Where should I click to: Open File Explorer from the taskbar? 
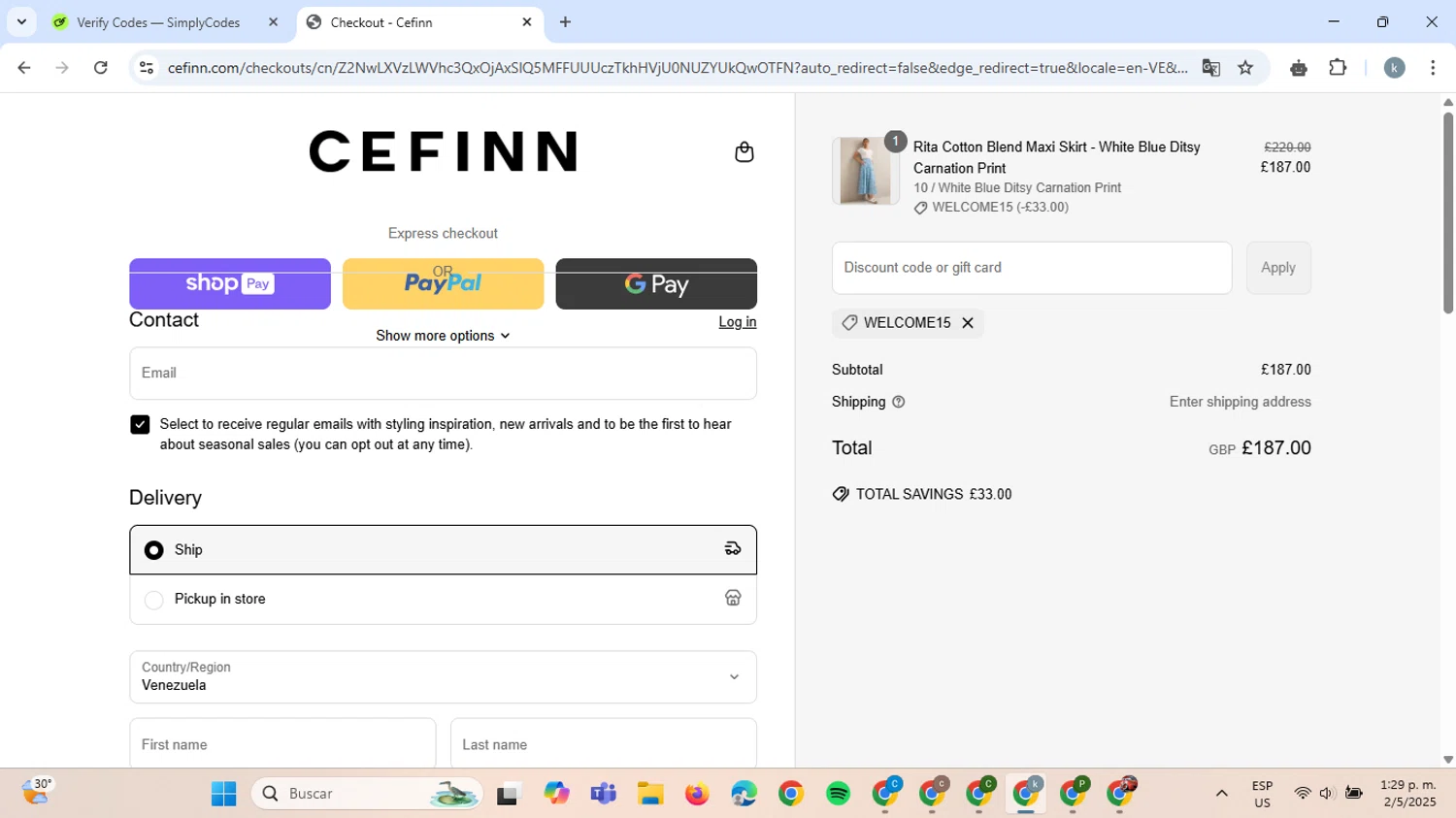tap(650, 795)
